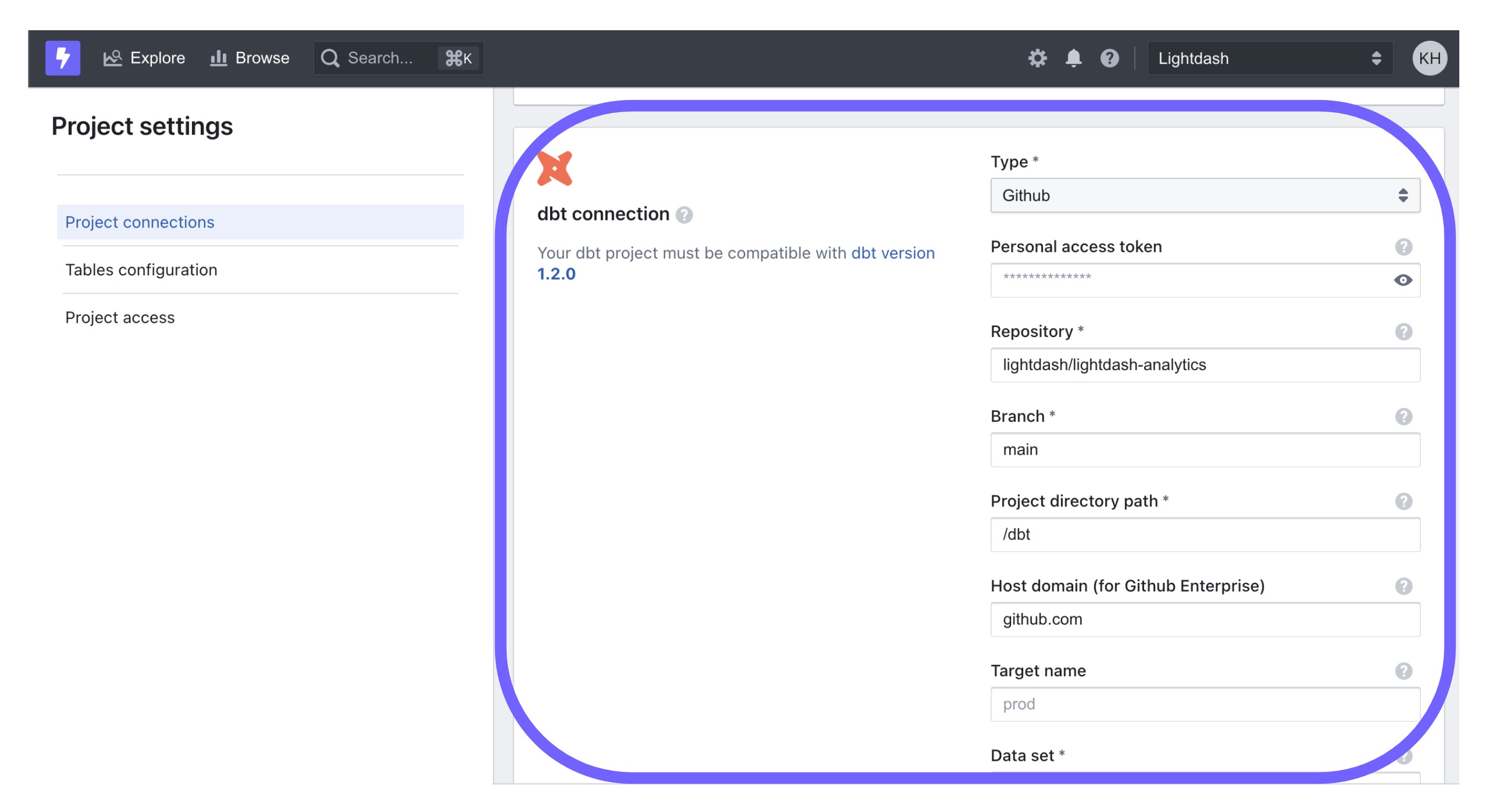Open notifications bell
1489x812 pixels.
(x=1073, y=58)
